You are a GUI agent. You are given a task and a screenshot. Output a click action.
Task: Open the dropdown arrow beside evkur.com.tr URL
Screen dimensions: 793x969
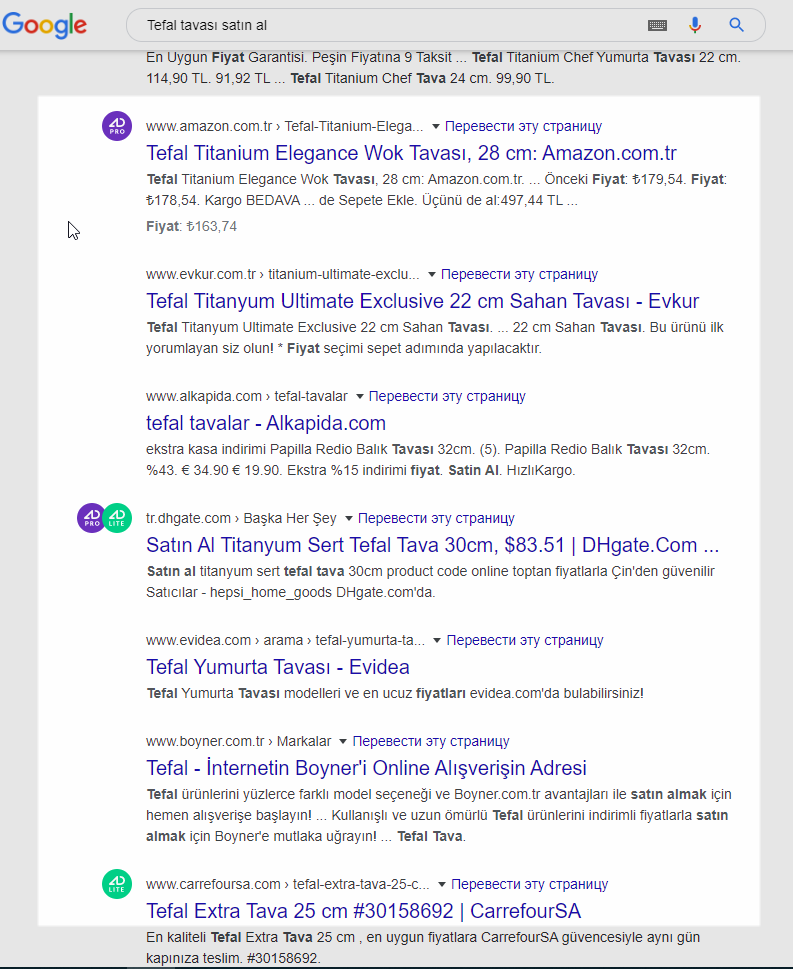431,274
